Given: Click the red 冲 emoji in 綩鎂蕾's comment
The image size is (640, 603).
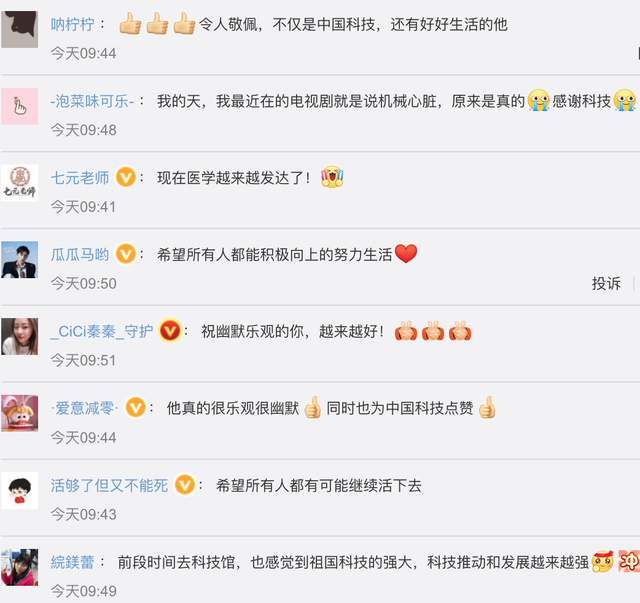Looking at the screenshot, I should [x=629, y=561].
